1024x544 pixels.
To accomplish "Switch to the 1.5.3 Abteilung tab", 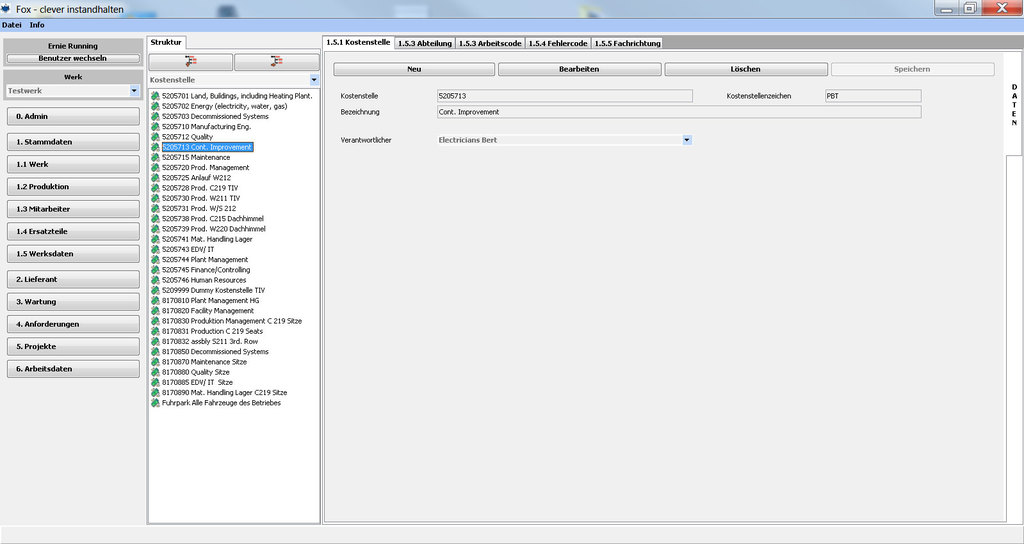I will [x=425, y=43].
